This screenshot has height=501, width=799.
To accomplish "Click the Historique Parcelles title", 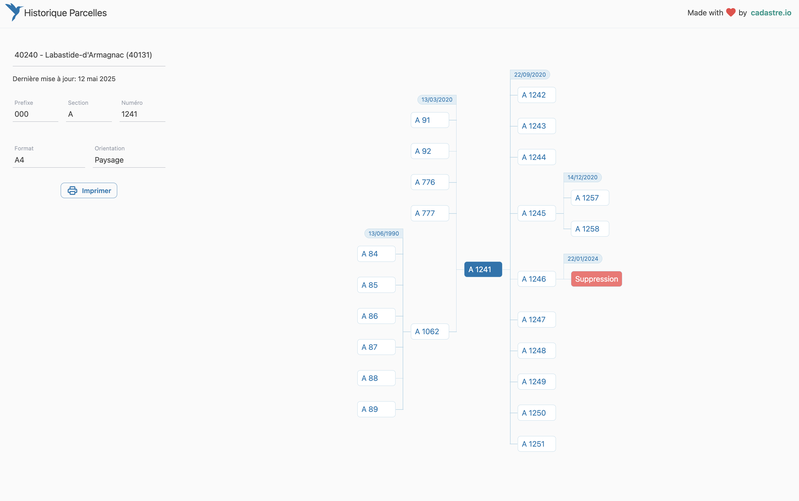I will click(x=65, y=13).
